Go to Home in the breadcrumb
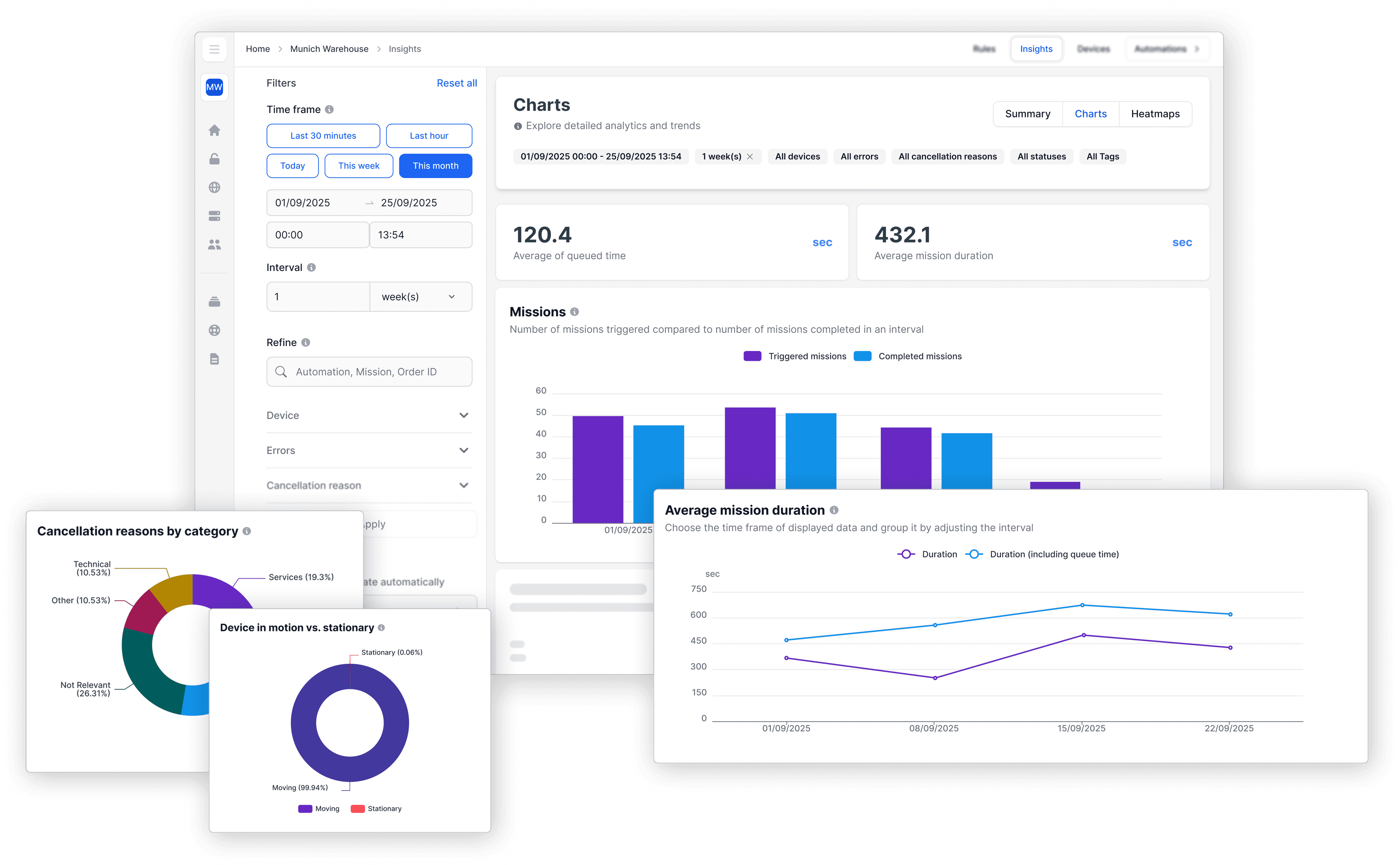Screen dimensions: 1400x865 point(257,49)
